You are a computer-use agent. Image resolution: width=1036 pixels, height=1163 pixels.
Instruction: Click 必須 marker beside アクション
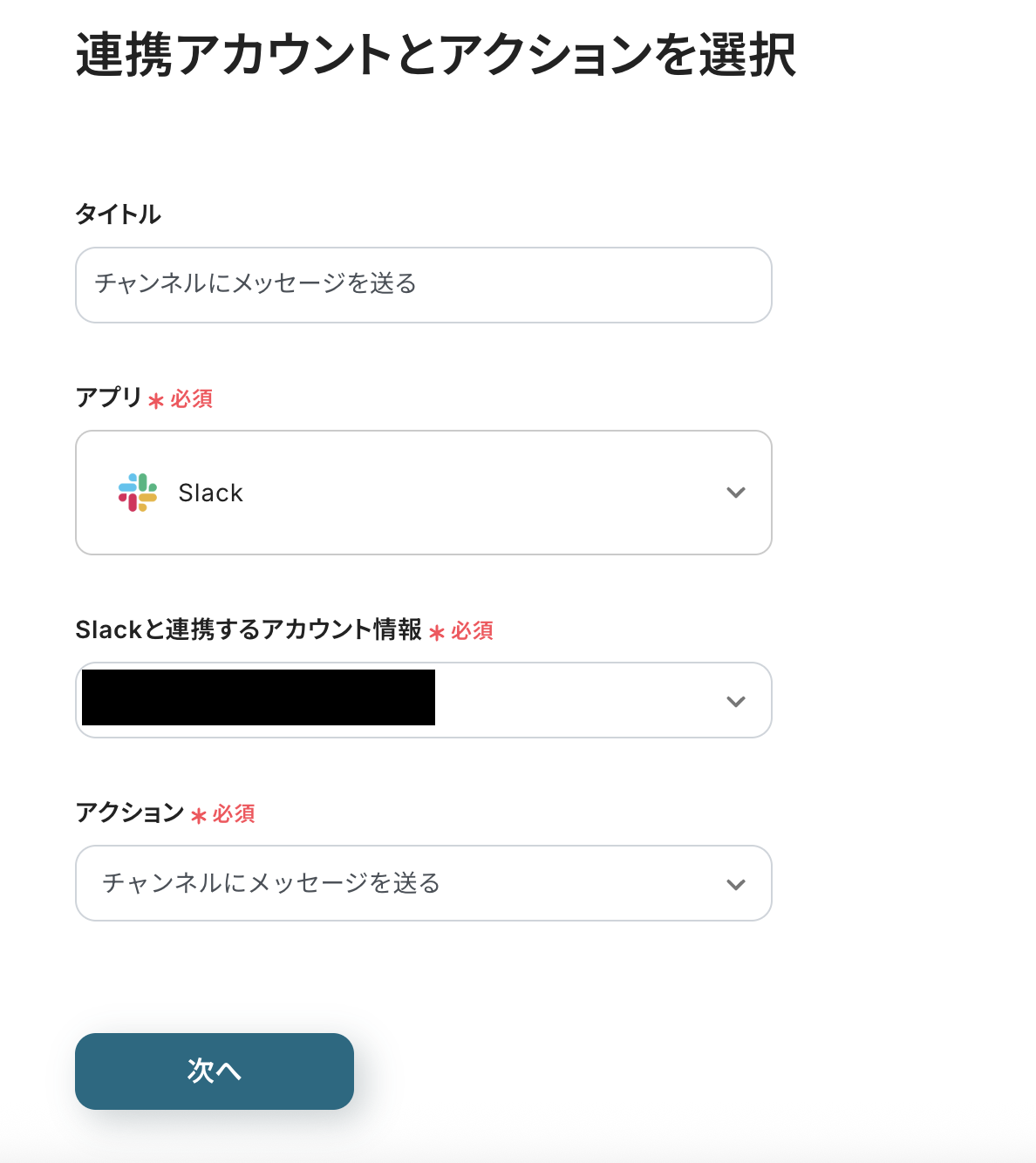234,814
